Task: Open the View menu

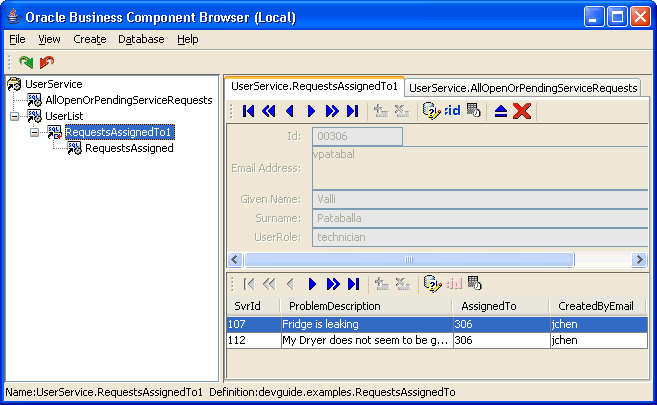Action: pos(49,39)
